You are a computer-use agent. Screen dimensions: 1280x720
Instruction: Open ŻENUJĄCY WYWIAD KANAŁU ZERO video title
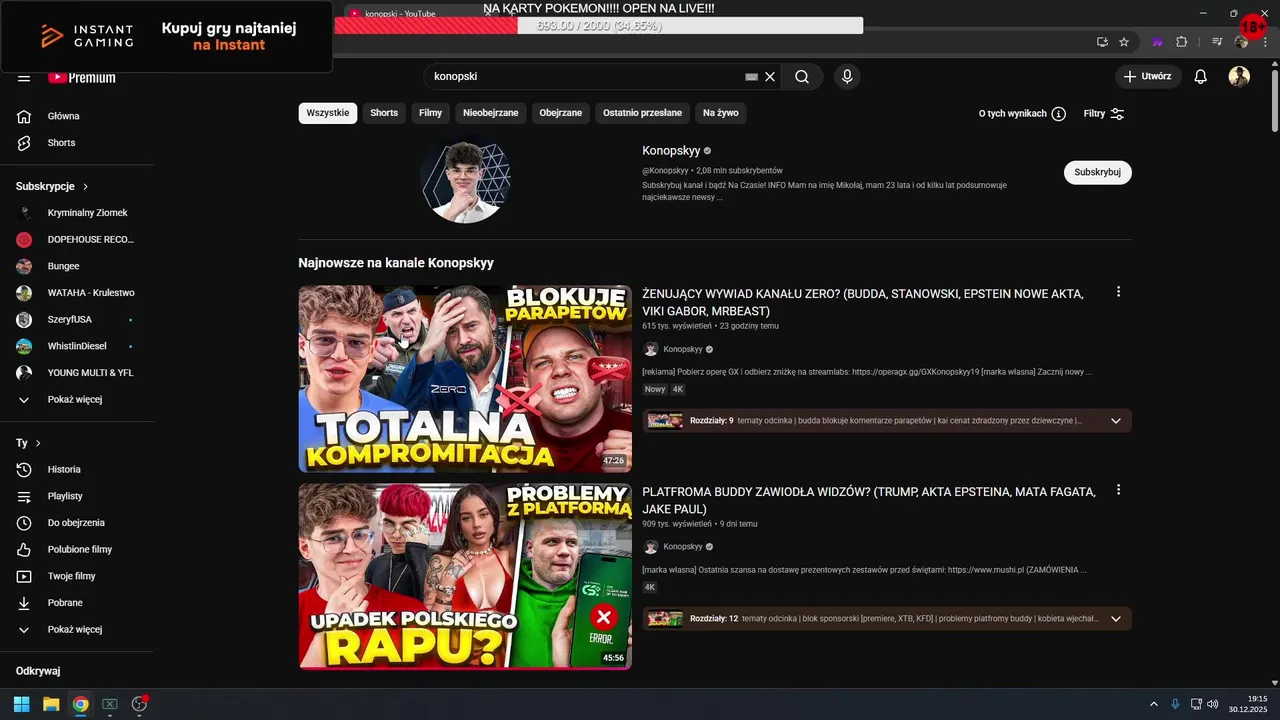click(x=863, y=302)
